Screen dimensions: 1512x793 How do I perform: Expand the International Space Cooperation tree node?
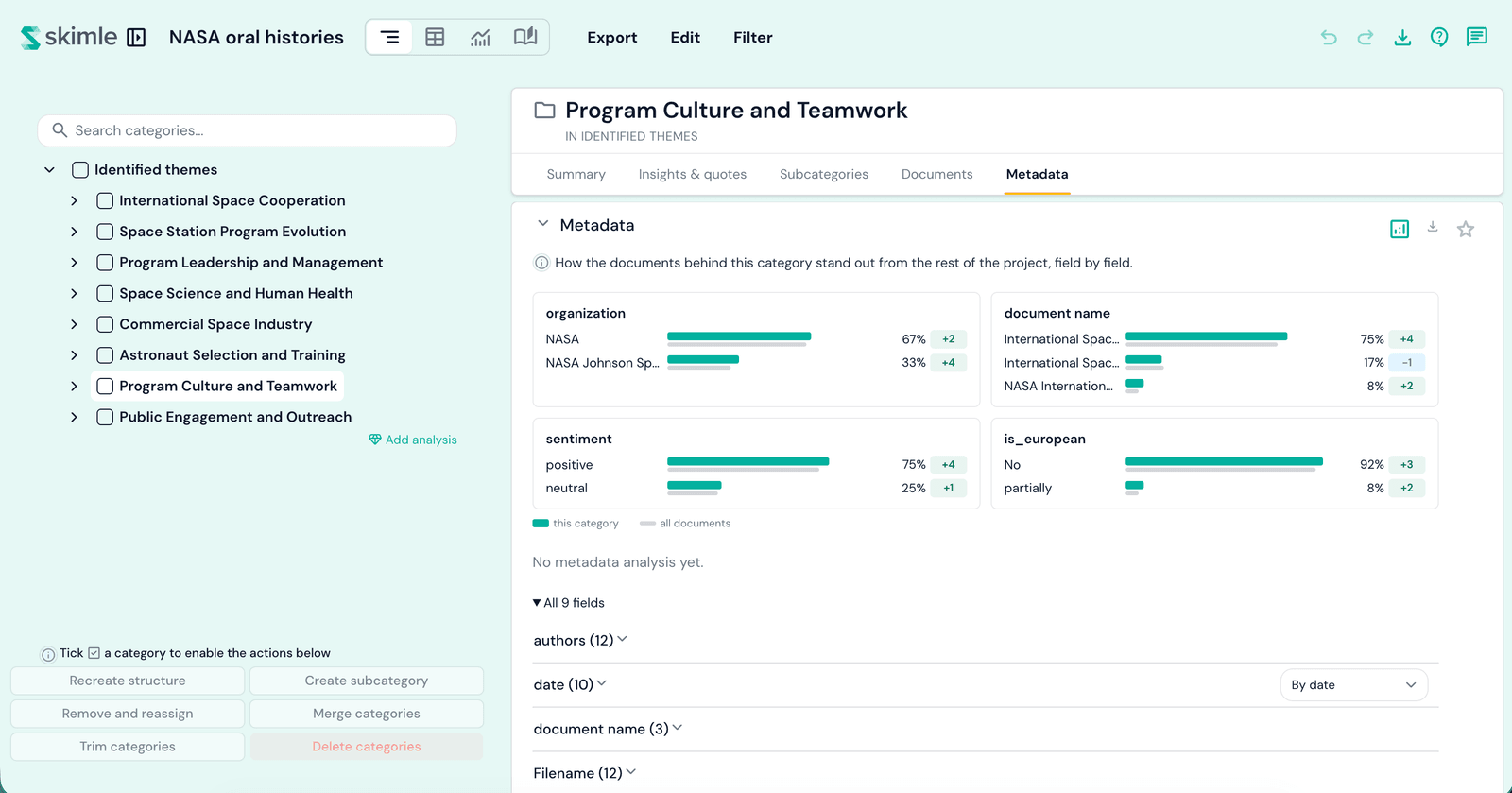pos(74,200)
